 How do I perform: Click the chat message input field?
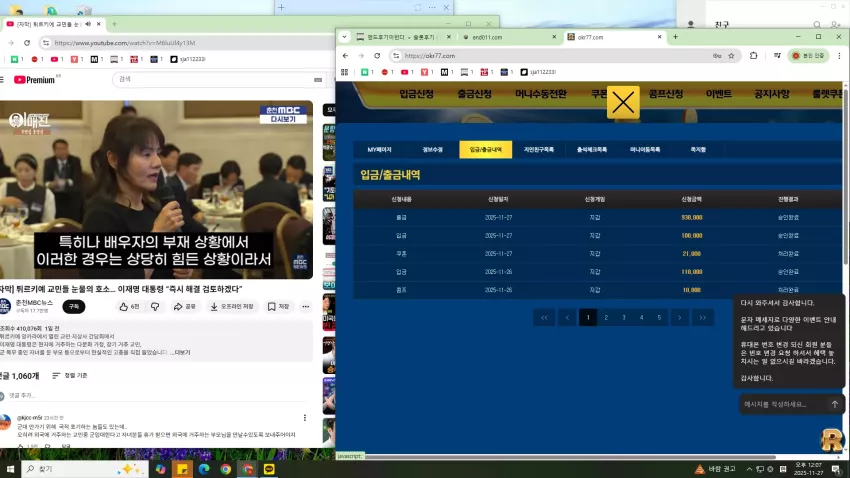(x=782, y=404)
